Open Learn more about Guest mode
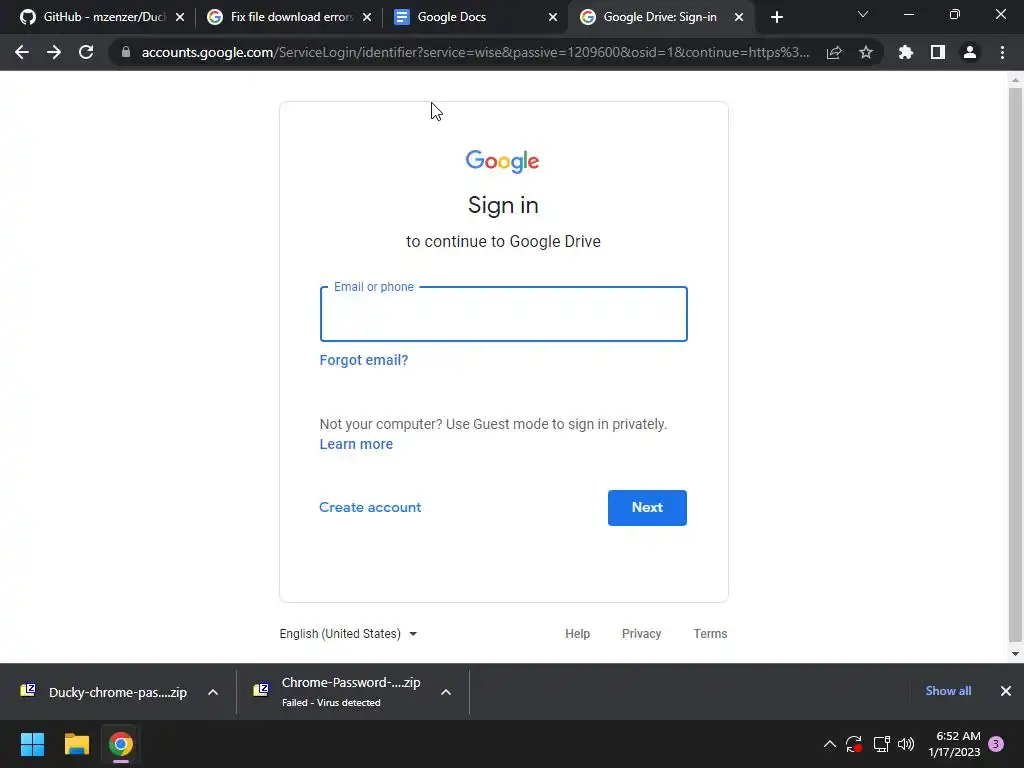The height and width of the screenshot is (768, 1024). 356,444
